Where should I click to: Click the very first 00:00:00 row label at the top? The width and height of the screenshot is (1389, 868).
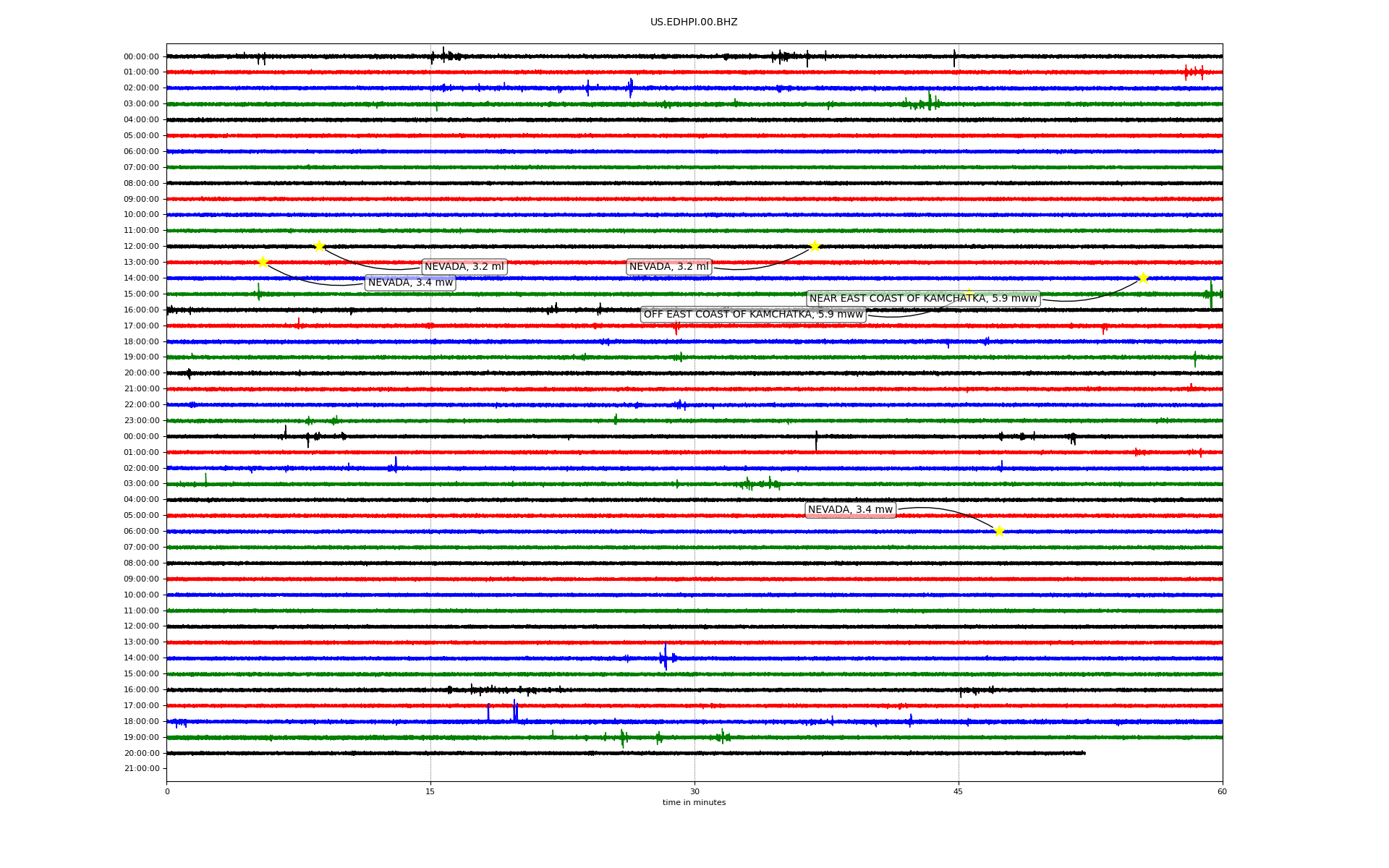pos(141,56)
